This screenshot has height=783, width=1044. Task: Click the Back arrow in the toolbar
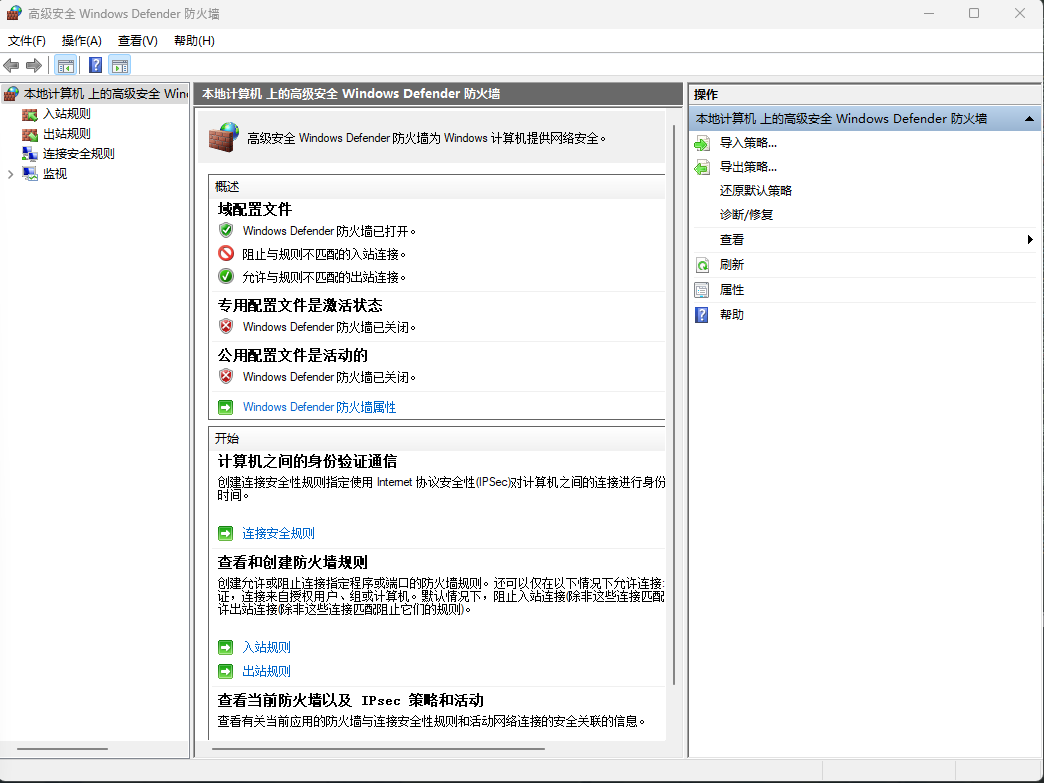coord(11,65)
